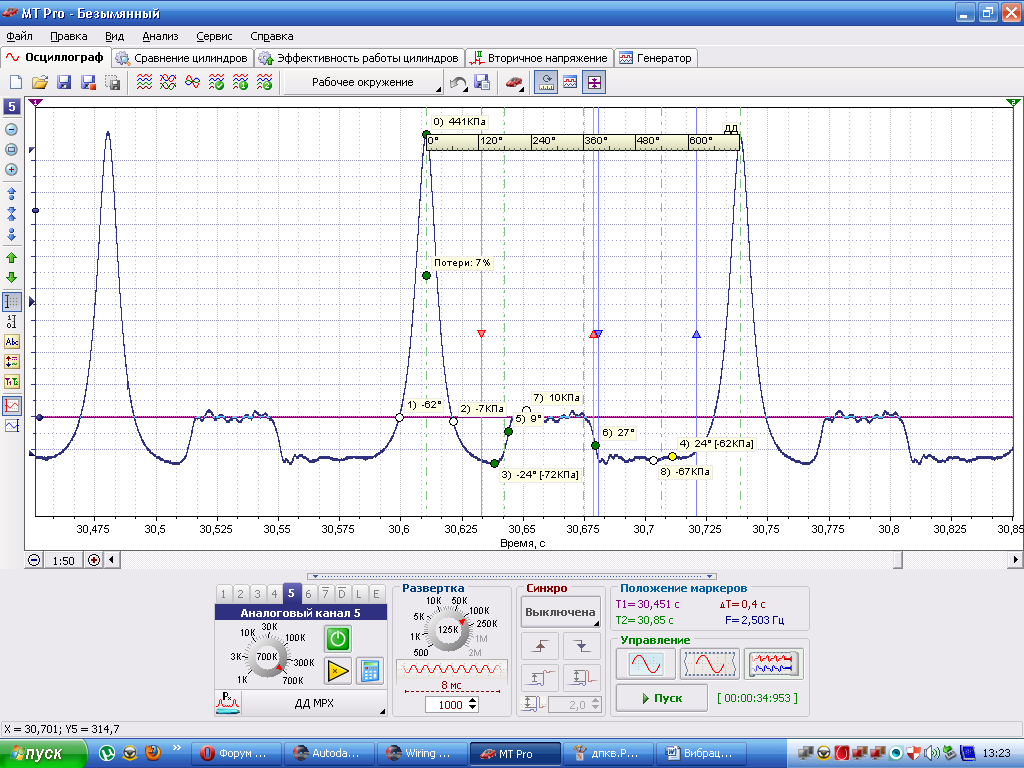Toggle the dashed-frame sine wave mode button
This screenshot has width=1024, height=768.
coord(709,664)
